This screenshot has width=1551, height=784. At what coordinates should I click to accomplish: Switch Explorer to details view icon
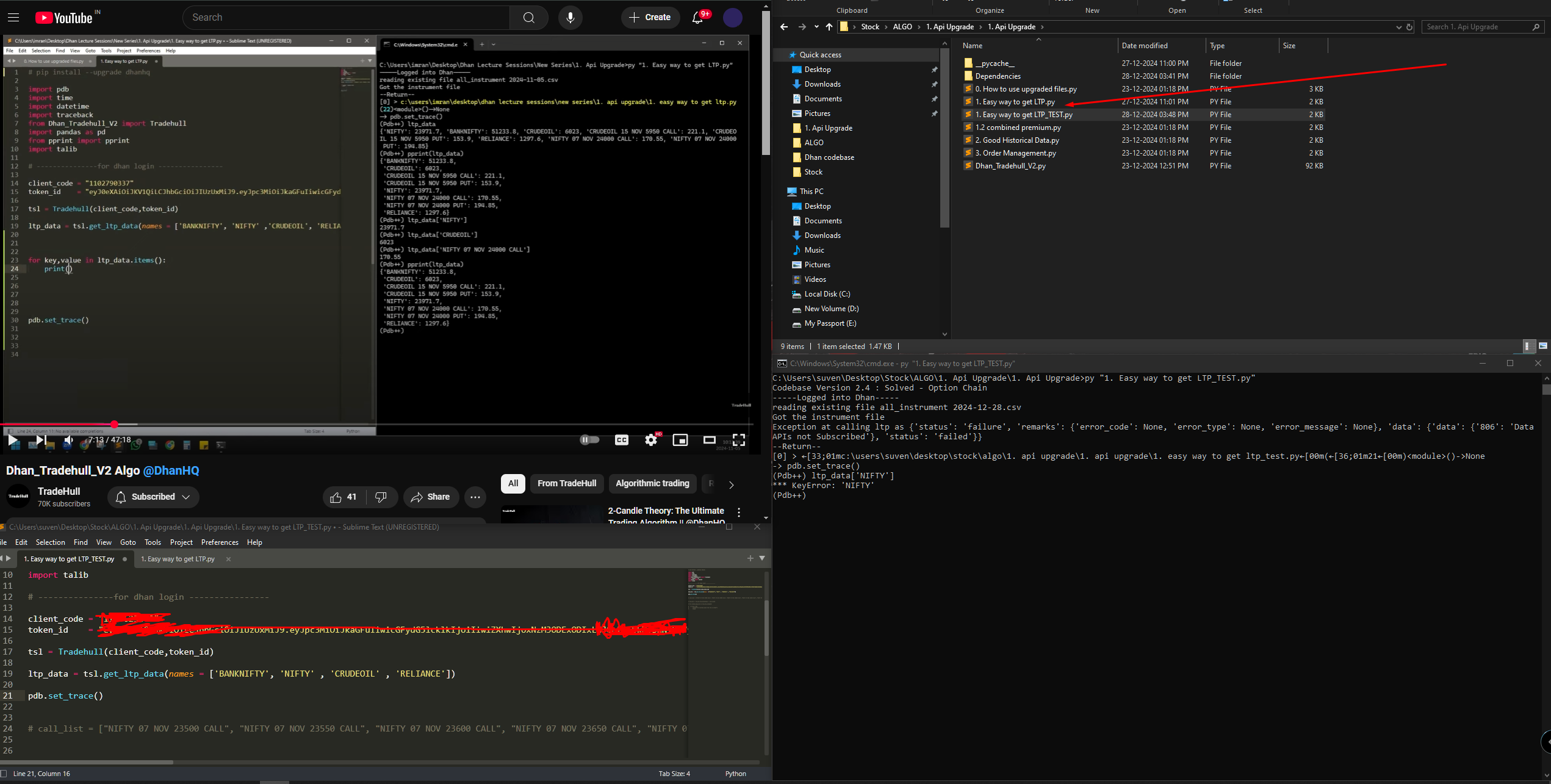[x=1527, y=346]
